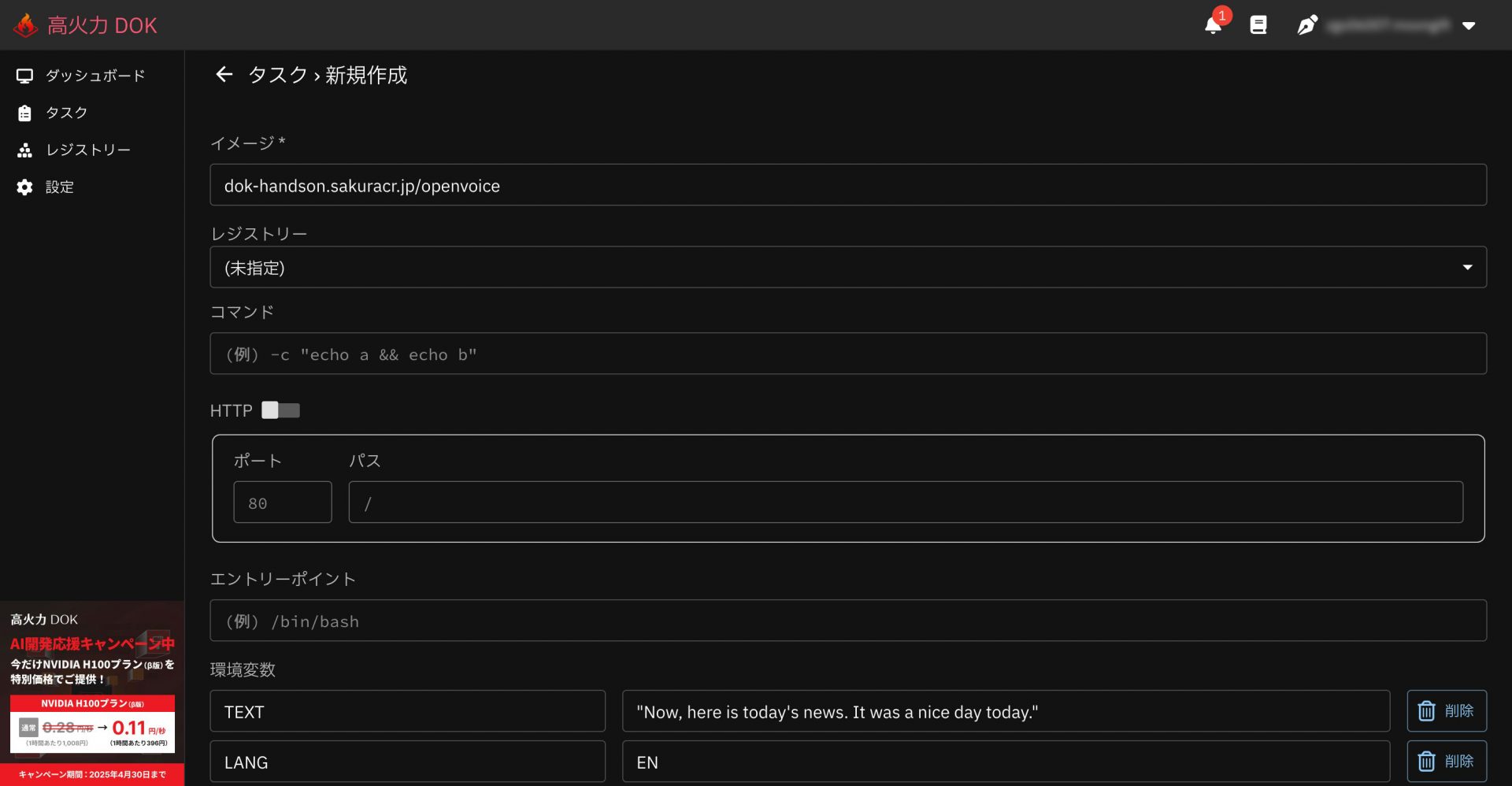This screenshot has width=1512, height=786.
Task: Click the イメージ input field
Action: 847,186
